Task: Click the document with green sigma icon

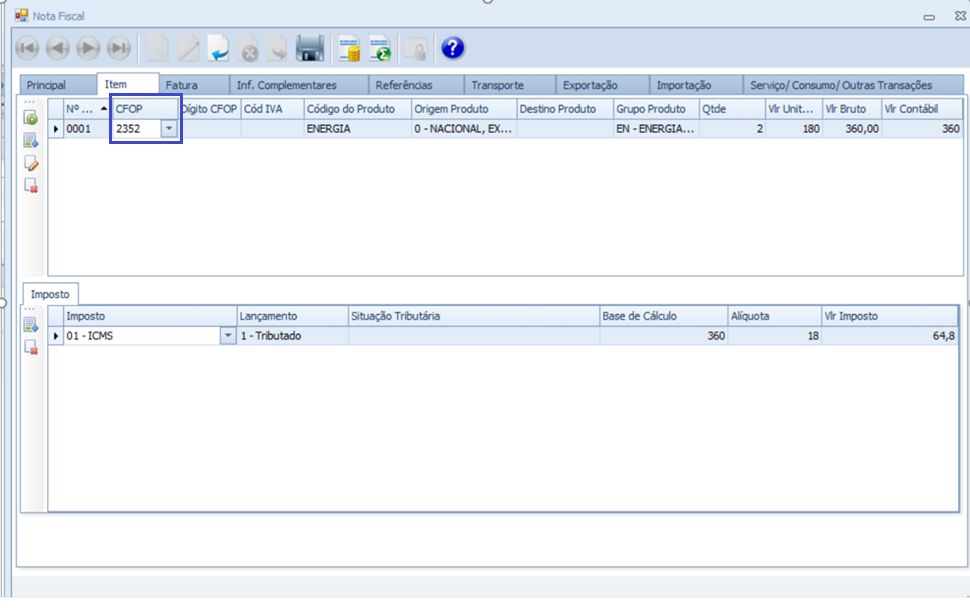Action: (x=380, y=48)
